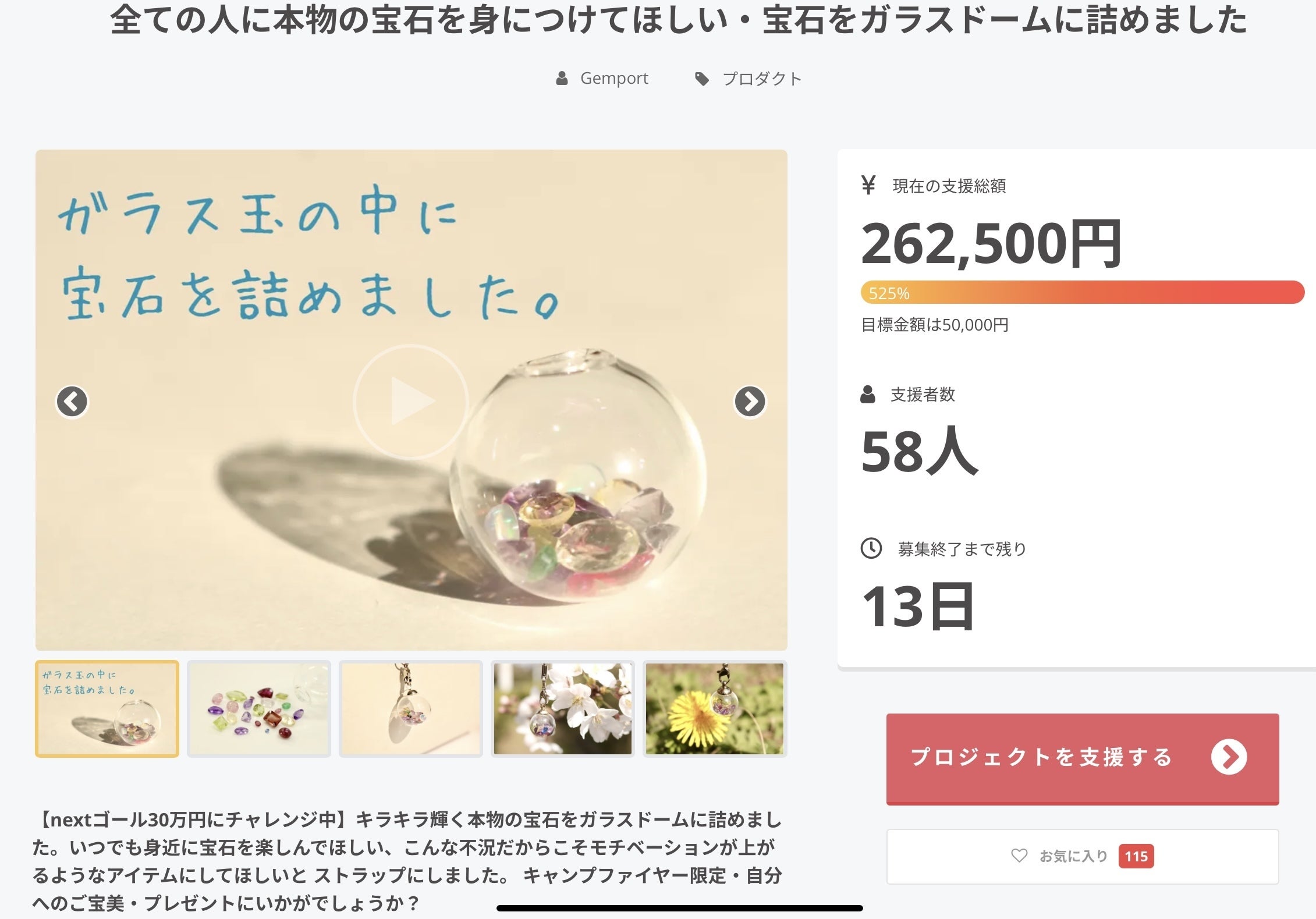
Task: Click the supporter count person icon
Action: coord(867,395)
